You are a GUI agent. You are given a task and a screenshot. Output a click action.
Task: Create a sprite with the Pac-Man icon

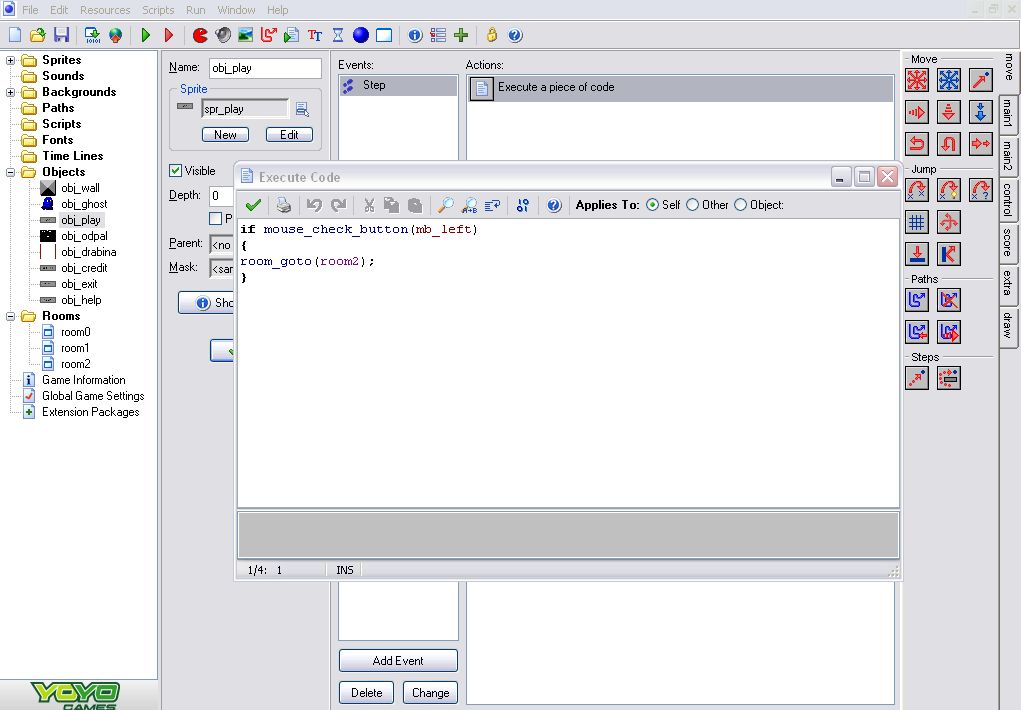(200, 35)
